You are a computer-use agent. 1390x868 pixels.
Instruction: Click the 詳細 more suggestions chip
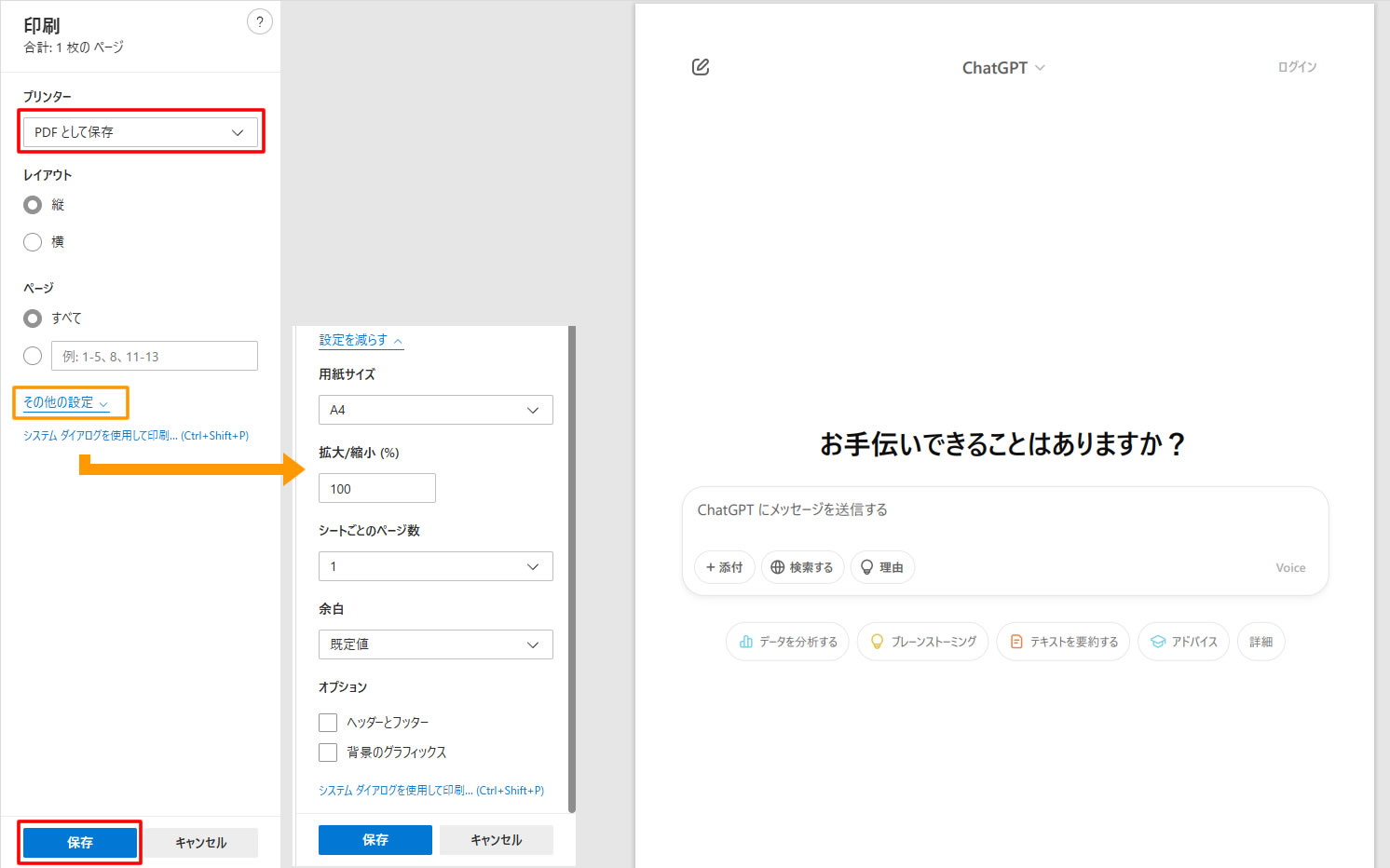(x=1261, y=642)
